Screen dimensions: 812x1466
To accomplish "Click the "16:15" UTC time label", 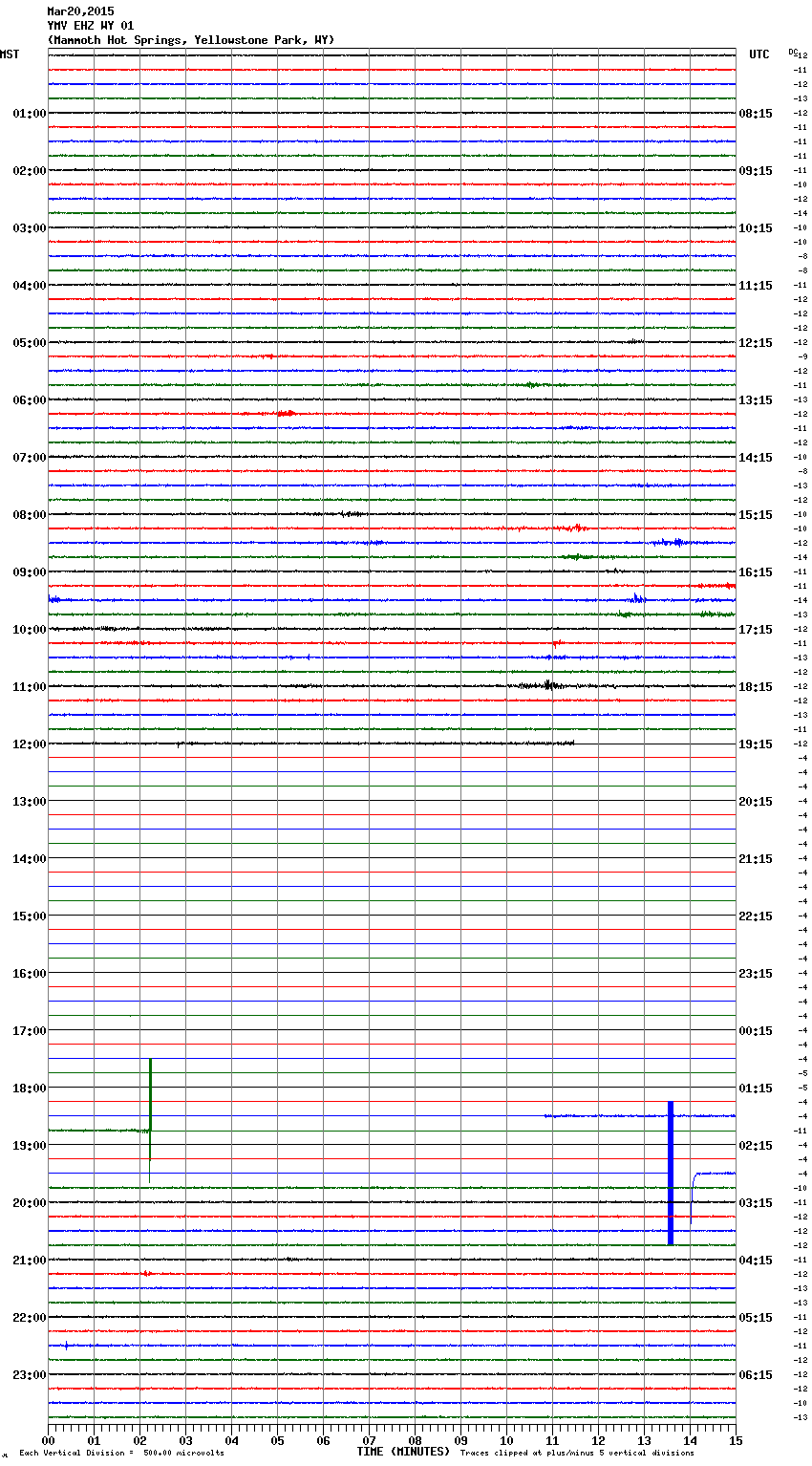I will (x=756, y=572).
